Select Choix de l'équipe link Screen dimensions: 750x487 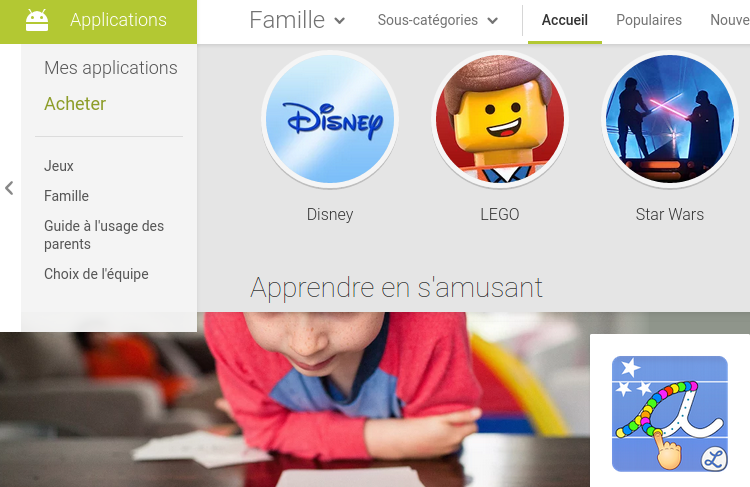coord(96,274)
